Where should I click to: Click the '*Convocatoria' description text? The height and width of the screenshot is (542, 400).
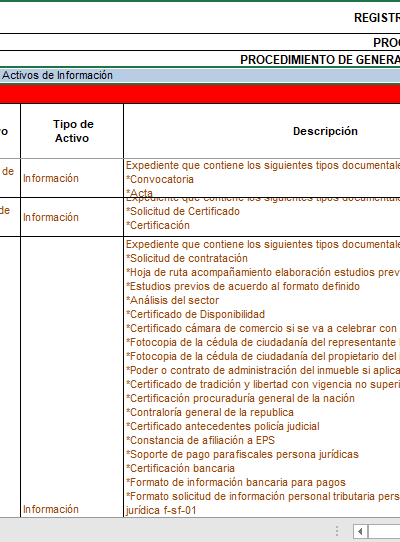160,179
